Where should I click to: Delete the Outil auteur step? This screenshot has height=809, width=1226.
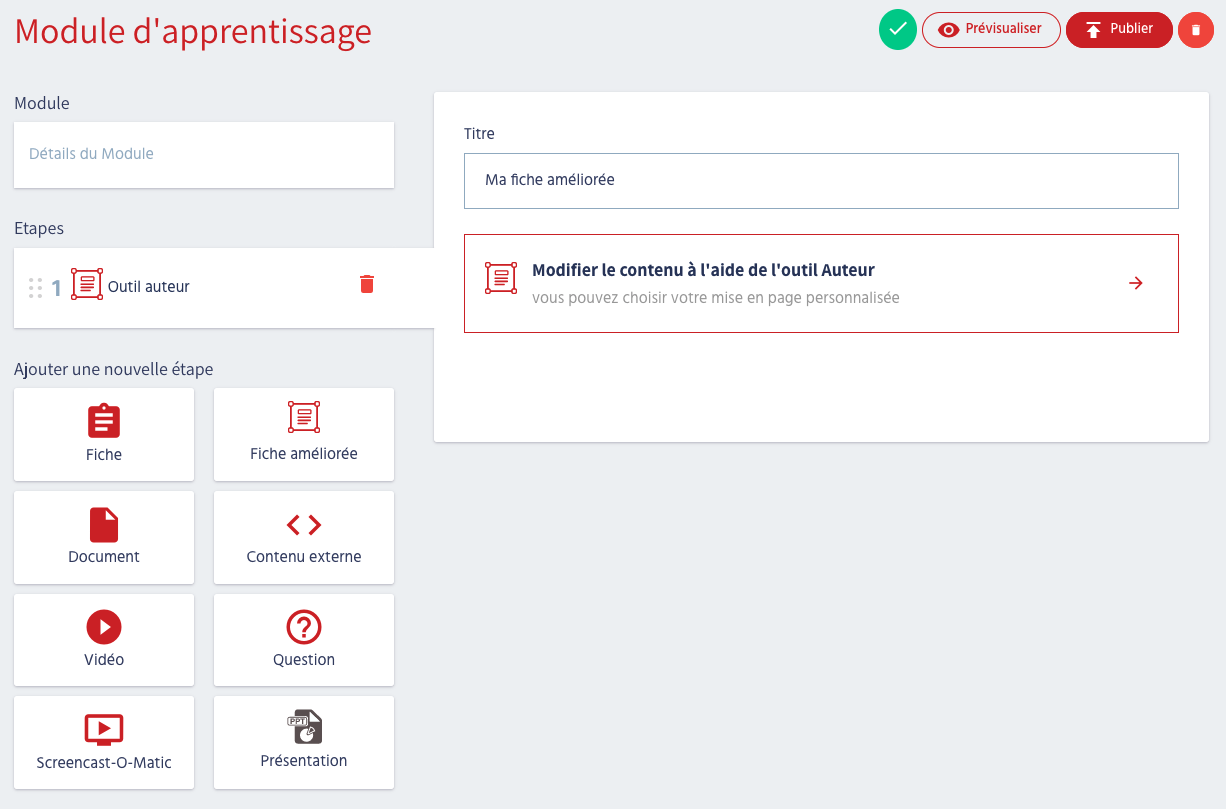[x=367, y=284]
